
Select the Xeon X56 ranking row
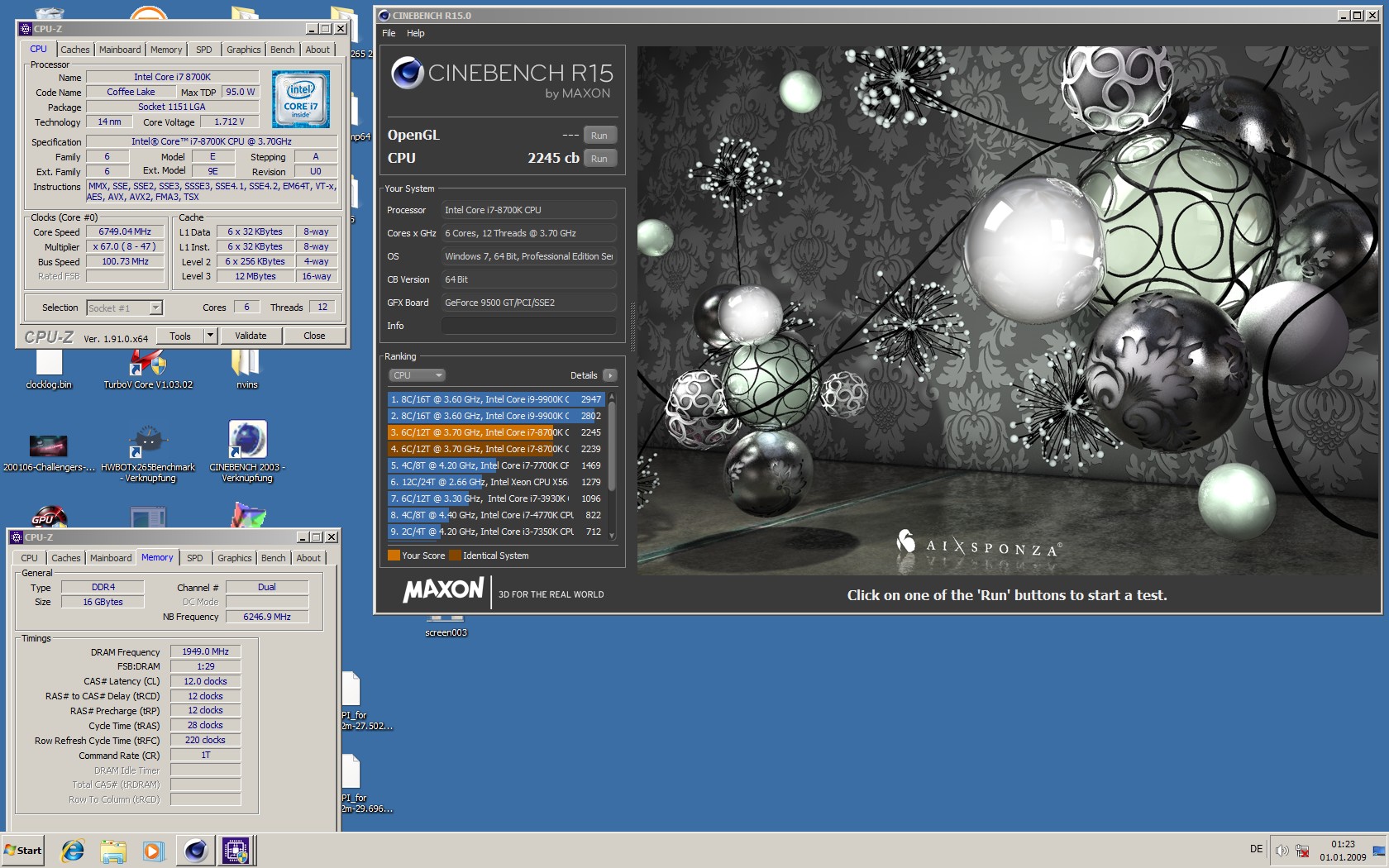[496, 482]
